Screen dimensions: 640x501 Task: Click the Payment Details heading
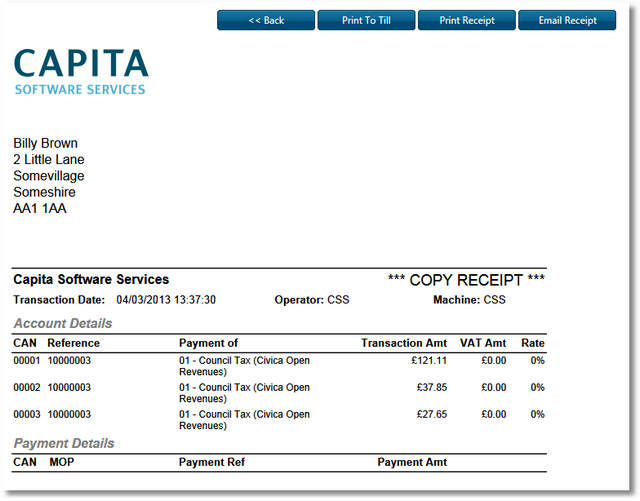[x=64, y=443]
